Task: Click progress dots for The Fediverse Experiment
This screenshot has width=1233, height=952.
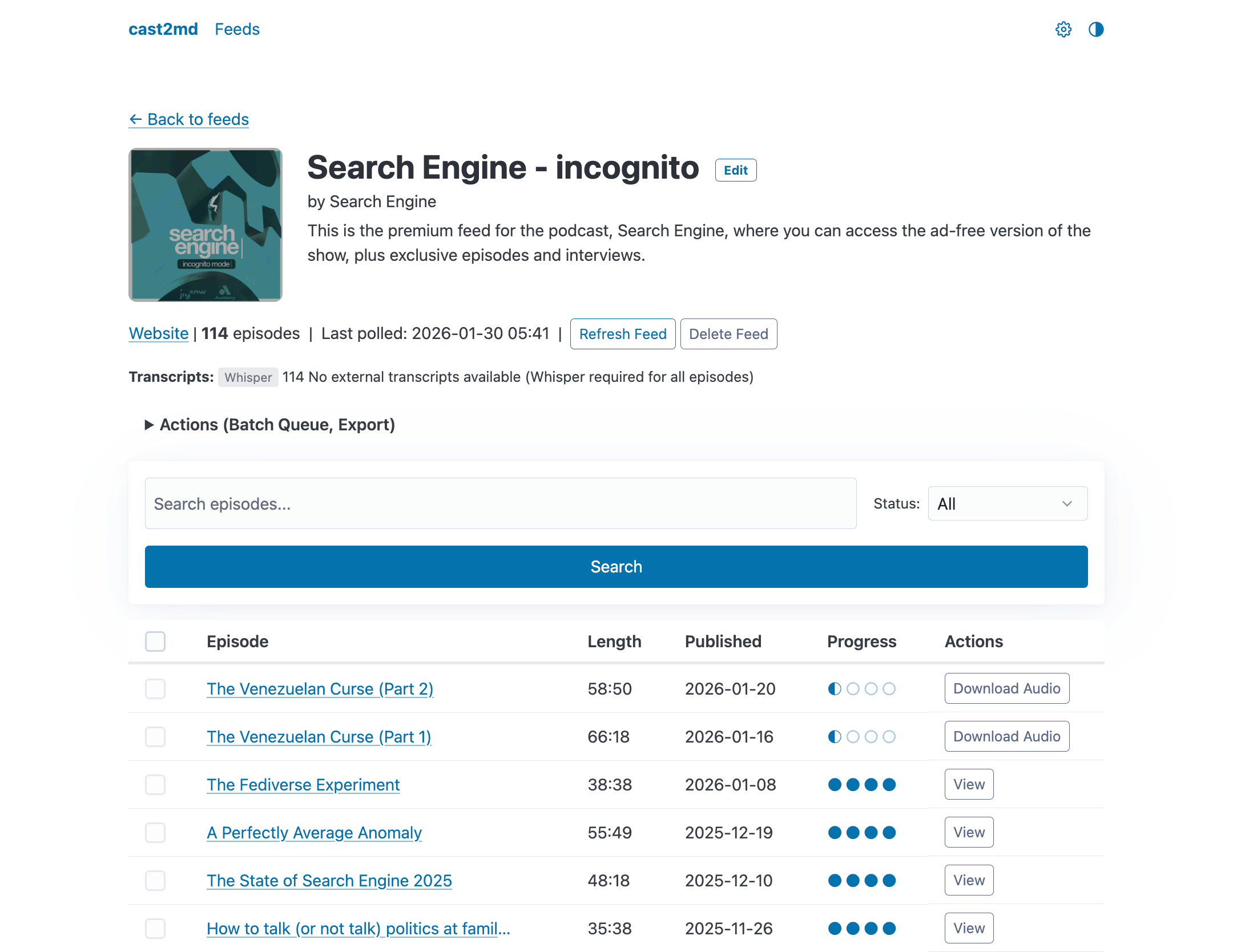Action: [861, 785]
